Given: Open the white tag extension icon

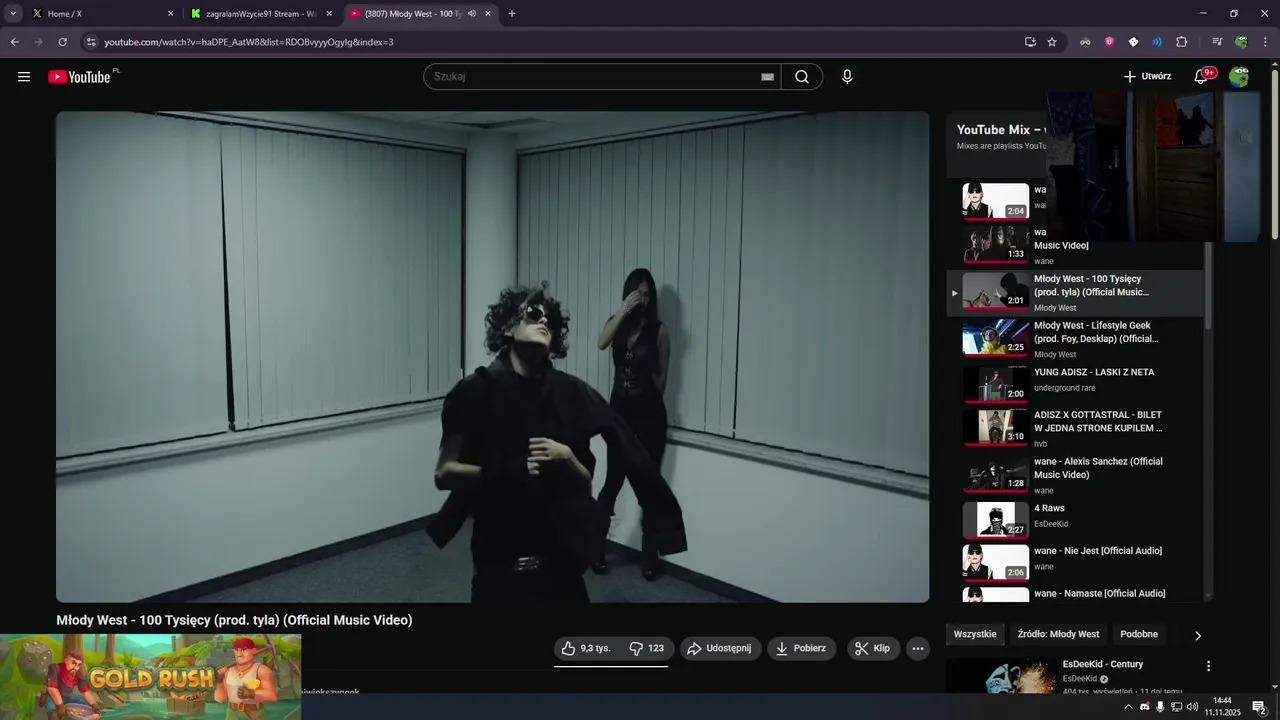Looking at the screenshot, I should (1133, 42).
